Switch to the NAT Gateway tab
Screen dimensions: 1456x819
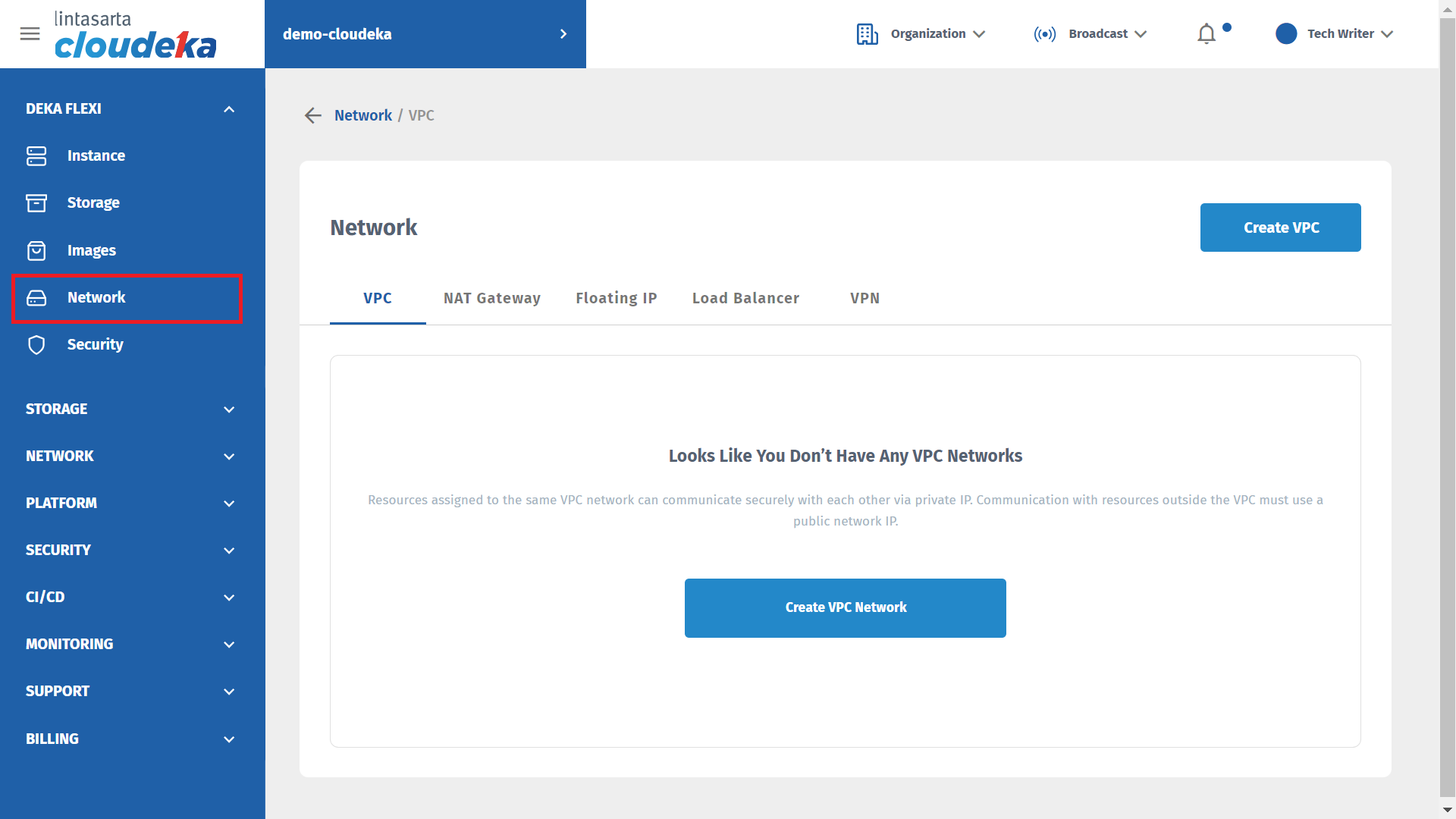point(491,298)
